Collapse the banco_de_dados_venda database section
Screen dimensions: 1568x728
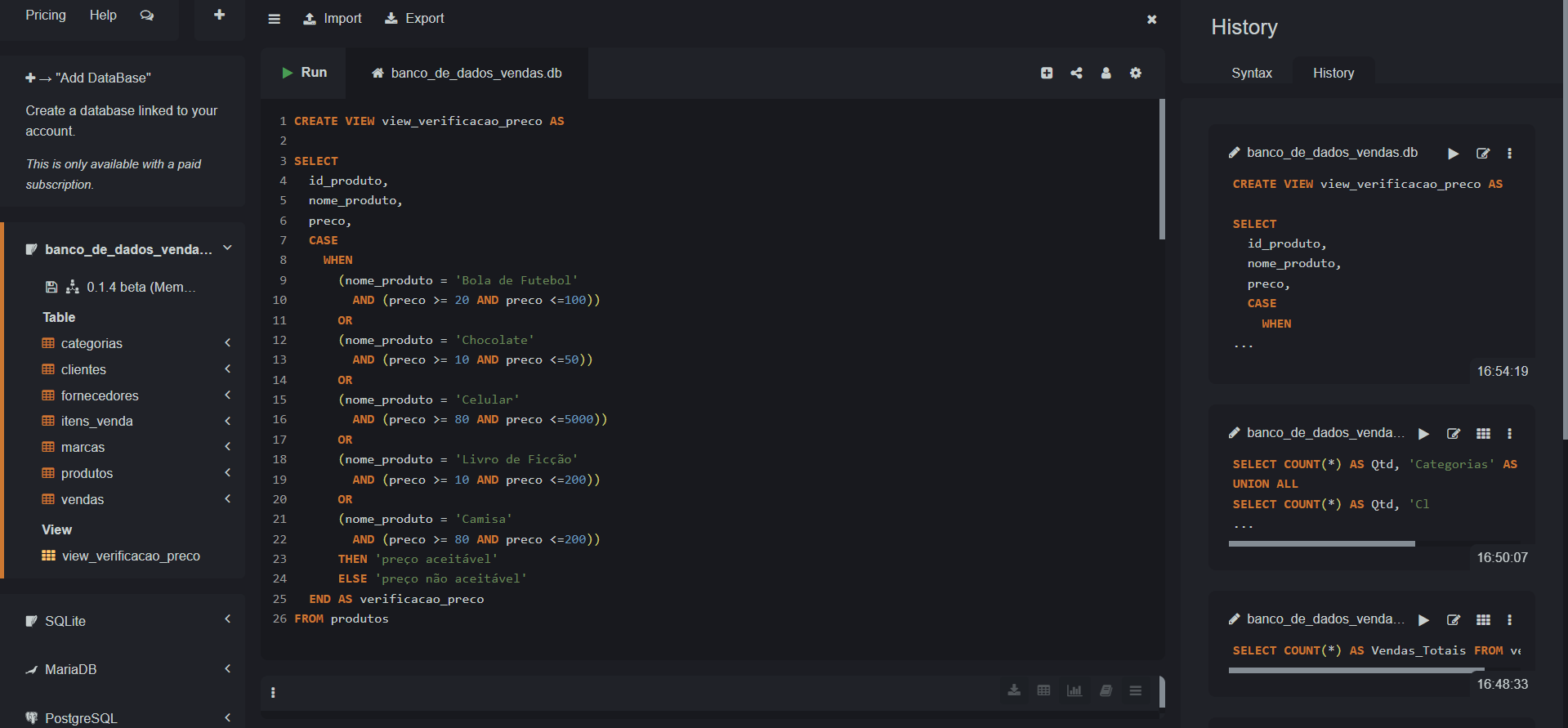tap(227, 248)
